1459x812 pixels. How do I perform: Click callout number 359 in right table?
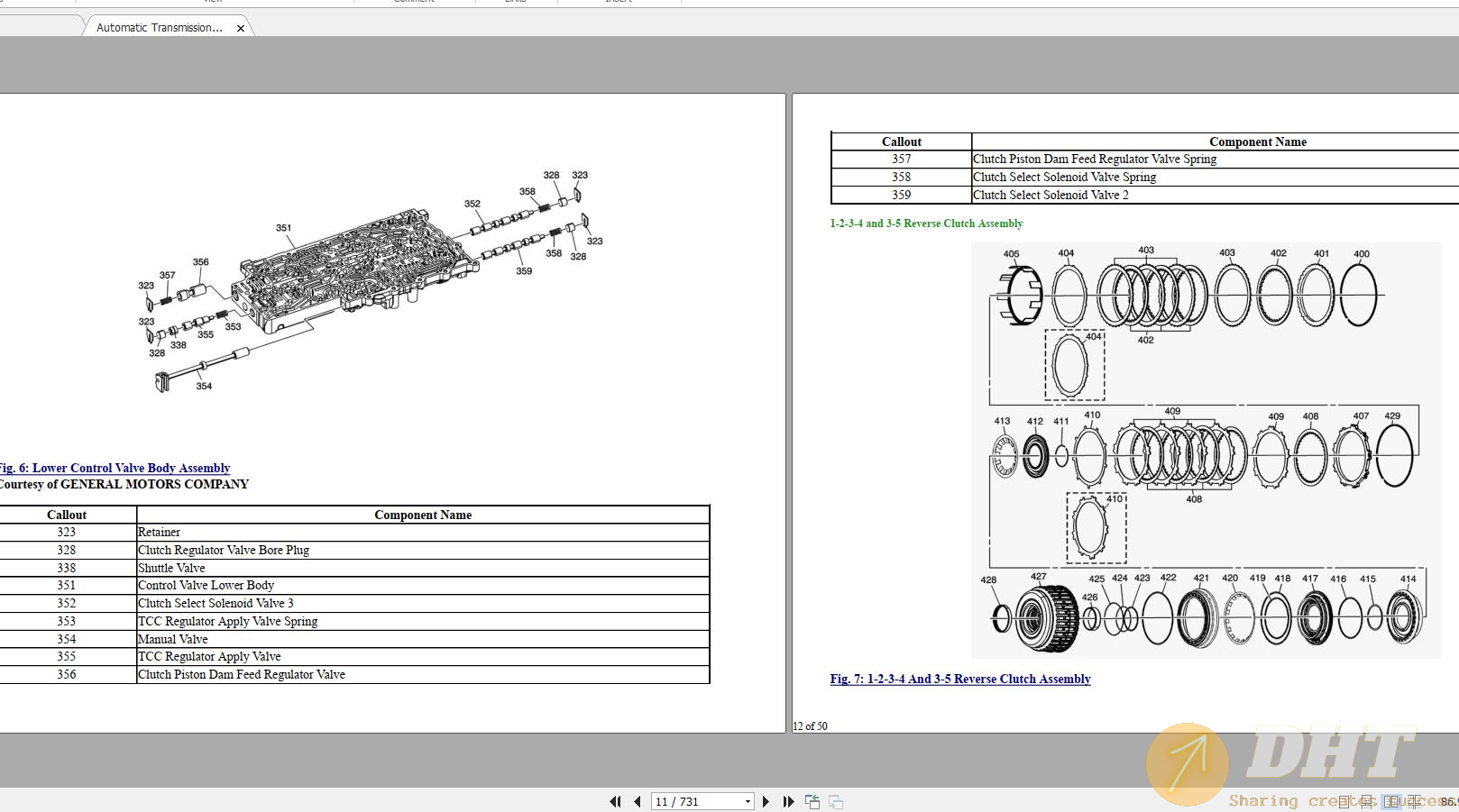click(902, 195)
